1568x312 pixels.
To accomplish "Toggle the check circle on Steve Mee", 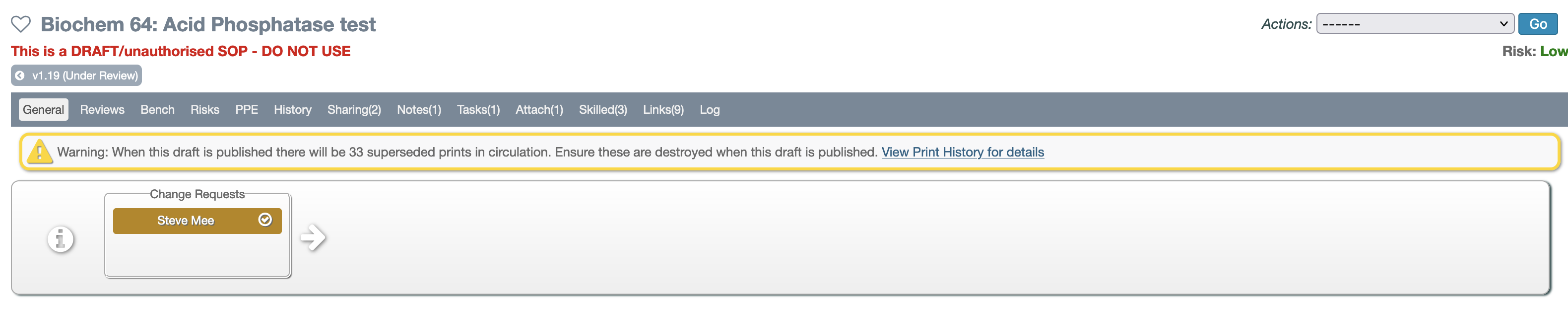I will (265, 220).
